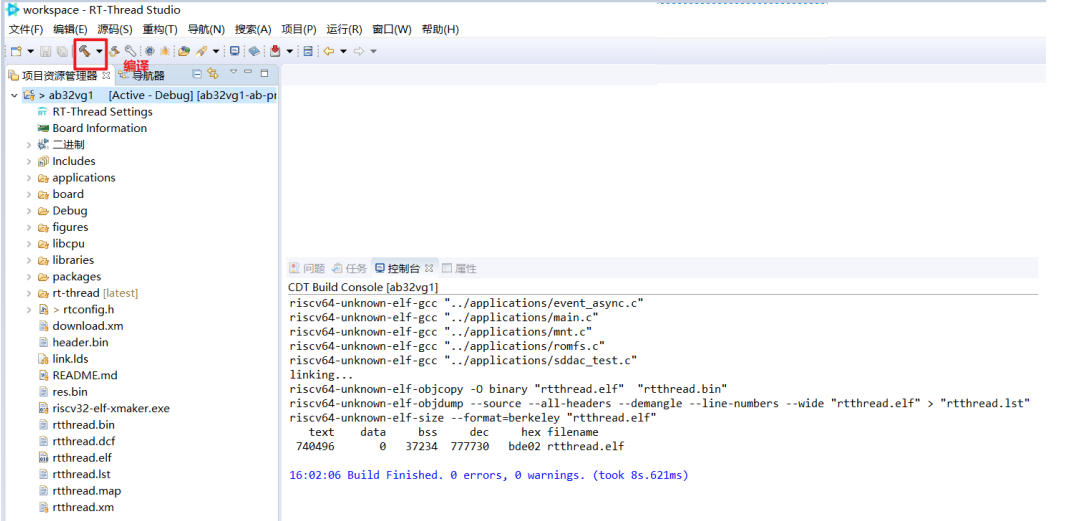Click Collapse All icon in project explorer

point(197,74)
